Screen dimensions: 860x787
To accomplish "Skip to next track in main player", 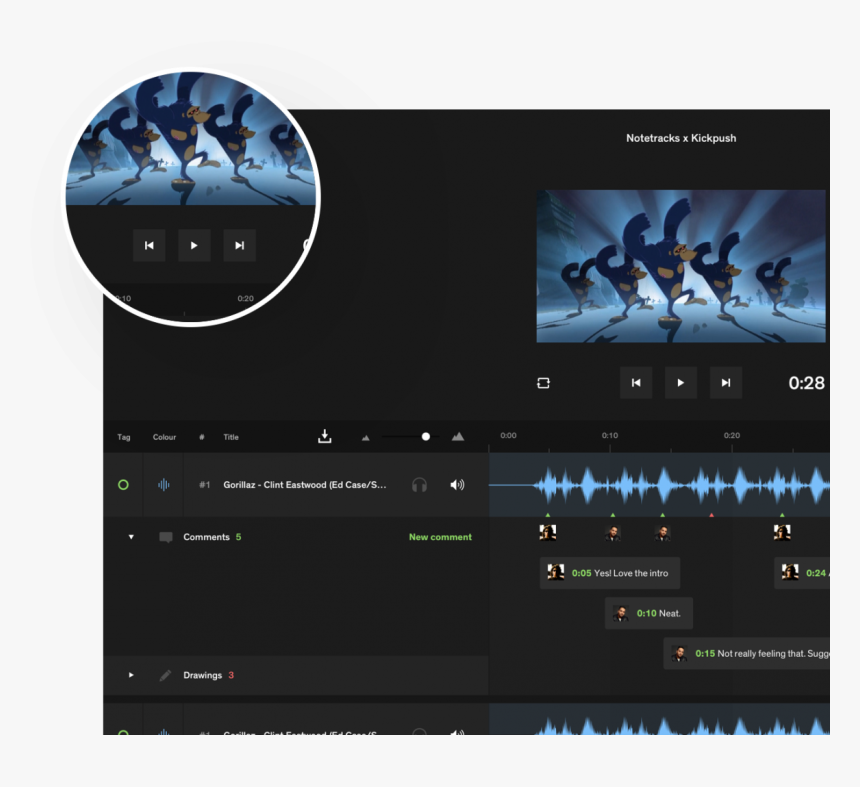I will coord(726,383).
